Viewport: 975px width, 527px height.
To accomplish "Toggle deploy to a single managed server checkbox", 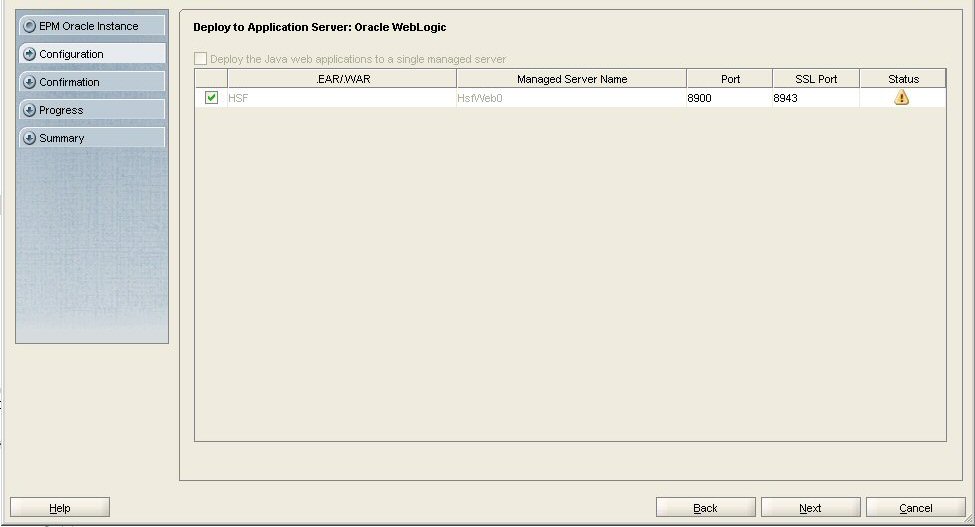I will click(x=200, y=59).
